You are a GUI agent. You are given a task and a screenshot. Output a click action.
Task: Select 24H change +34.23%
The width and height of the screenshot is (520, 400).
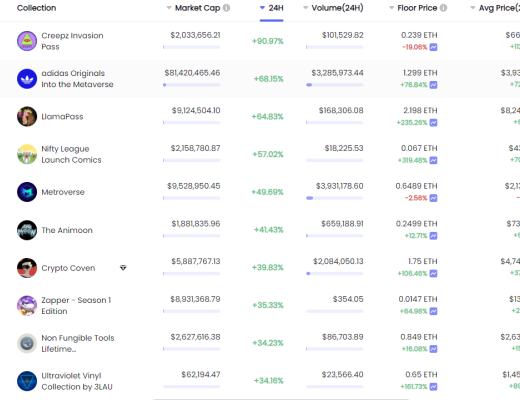click(268, 343)
